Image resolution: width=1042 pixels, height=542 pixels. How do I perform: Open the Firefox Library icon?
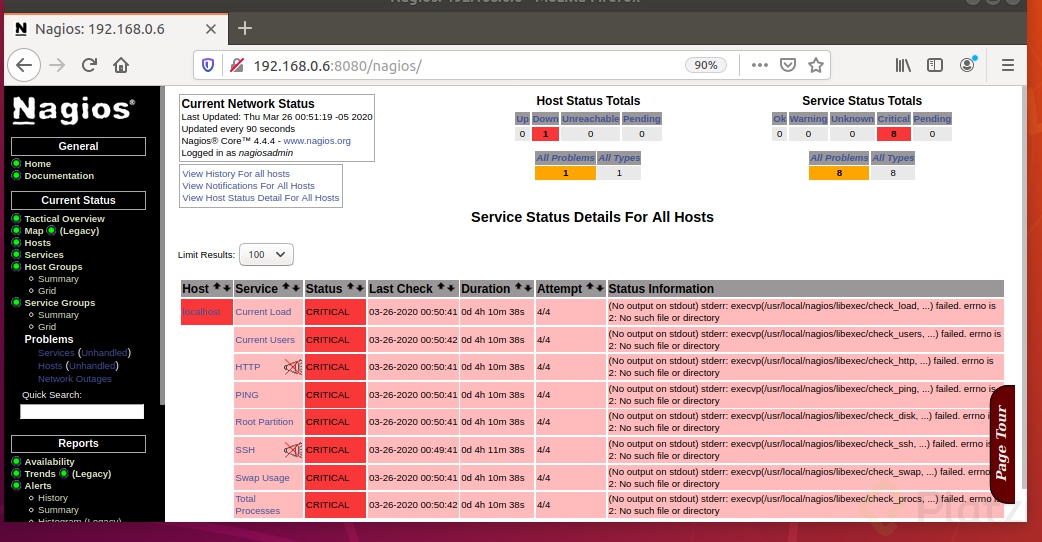coord(903,65)
